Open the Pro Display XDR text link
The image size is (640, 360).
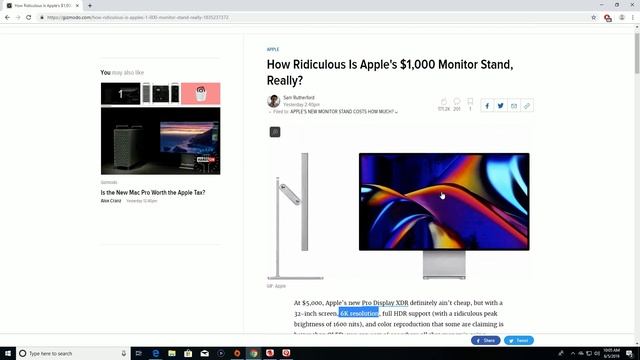(385, 303)
